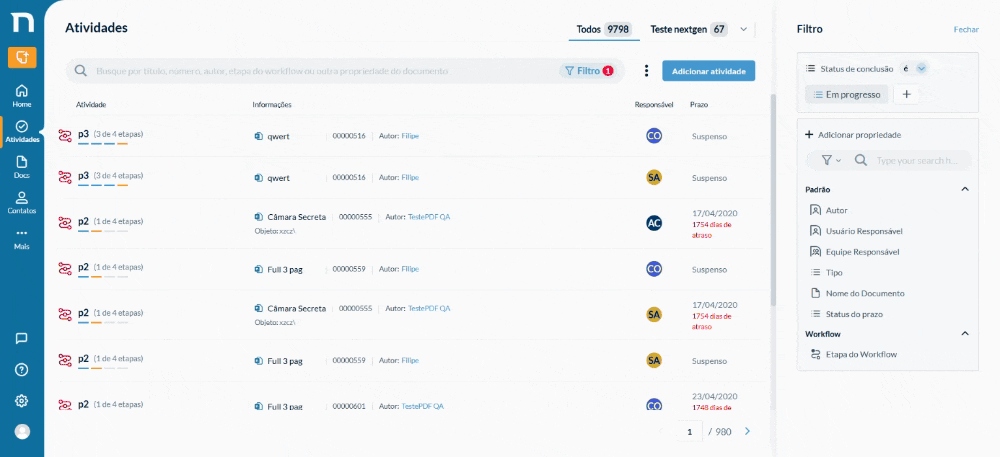Click the Responsável column header
Image resolution: width=1000 pixels, height=457 pixels.
point(654,105)
